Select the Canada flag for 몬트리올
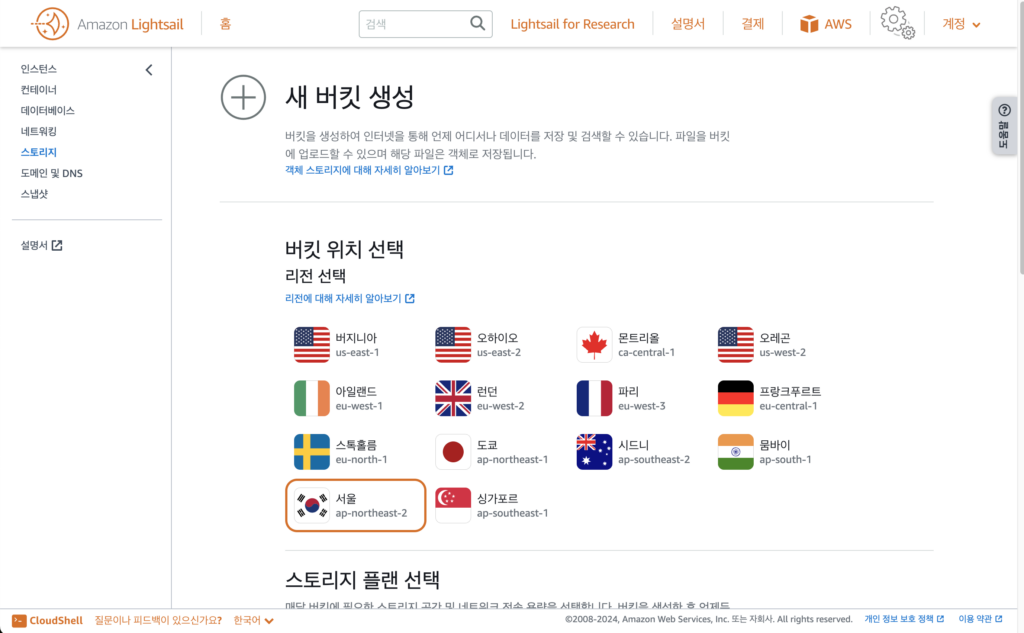This screenshot has height=633, width=1024. coord(594,345)
